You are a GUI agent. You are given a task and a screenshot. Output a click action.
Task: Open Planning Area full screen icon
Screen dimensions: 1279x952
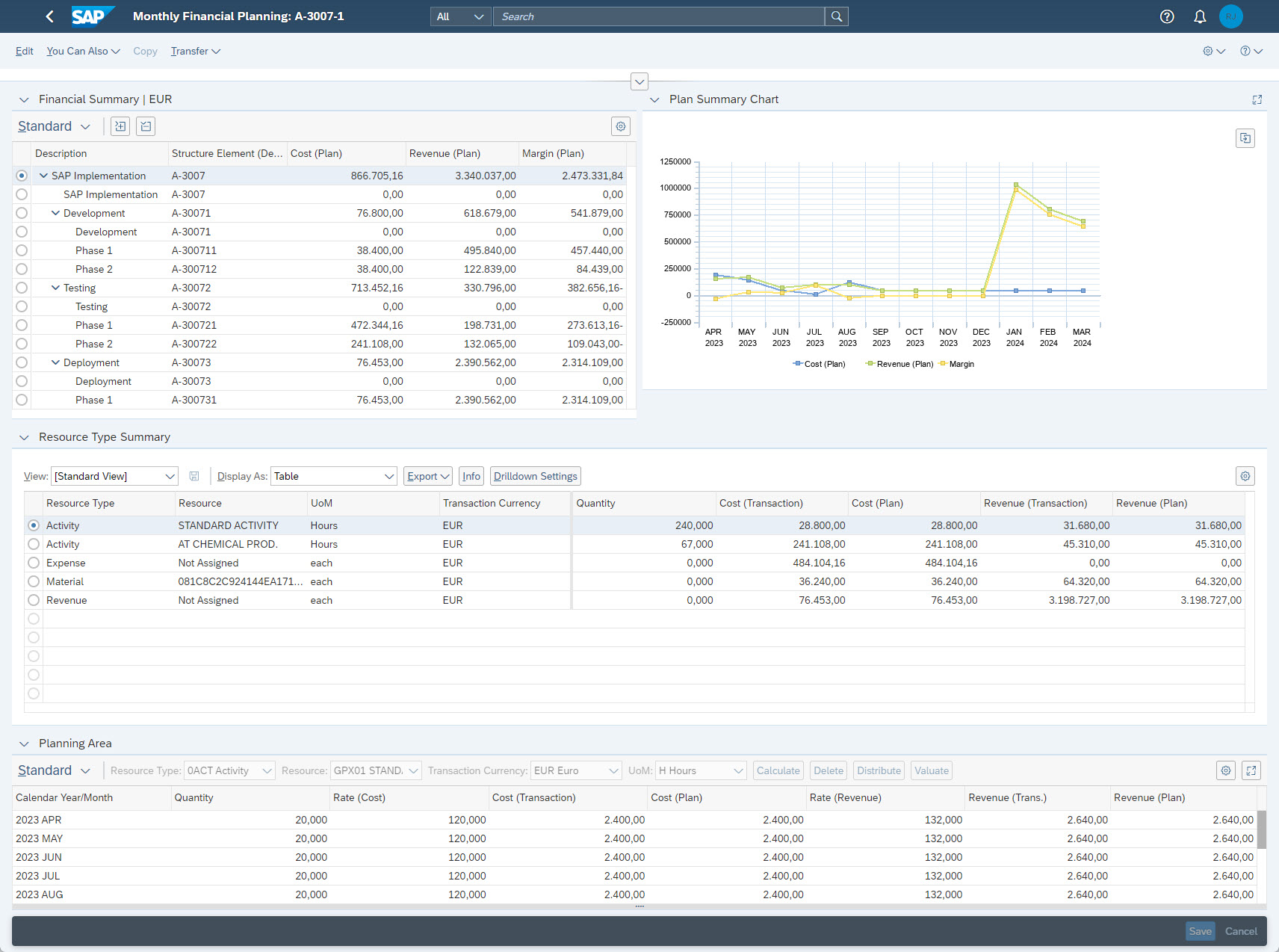point(1251,770)
